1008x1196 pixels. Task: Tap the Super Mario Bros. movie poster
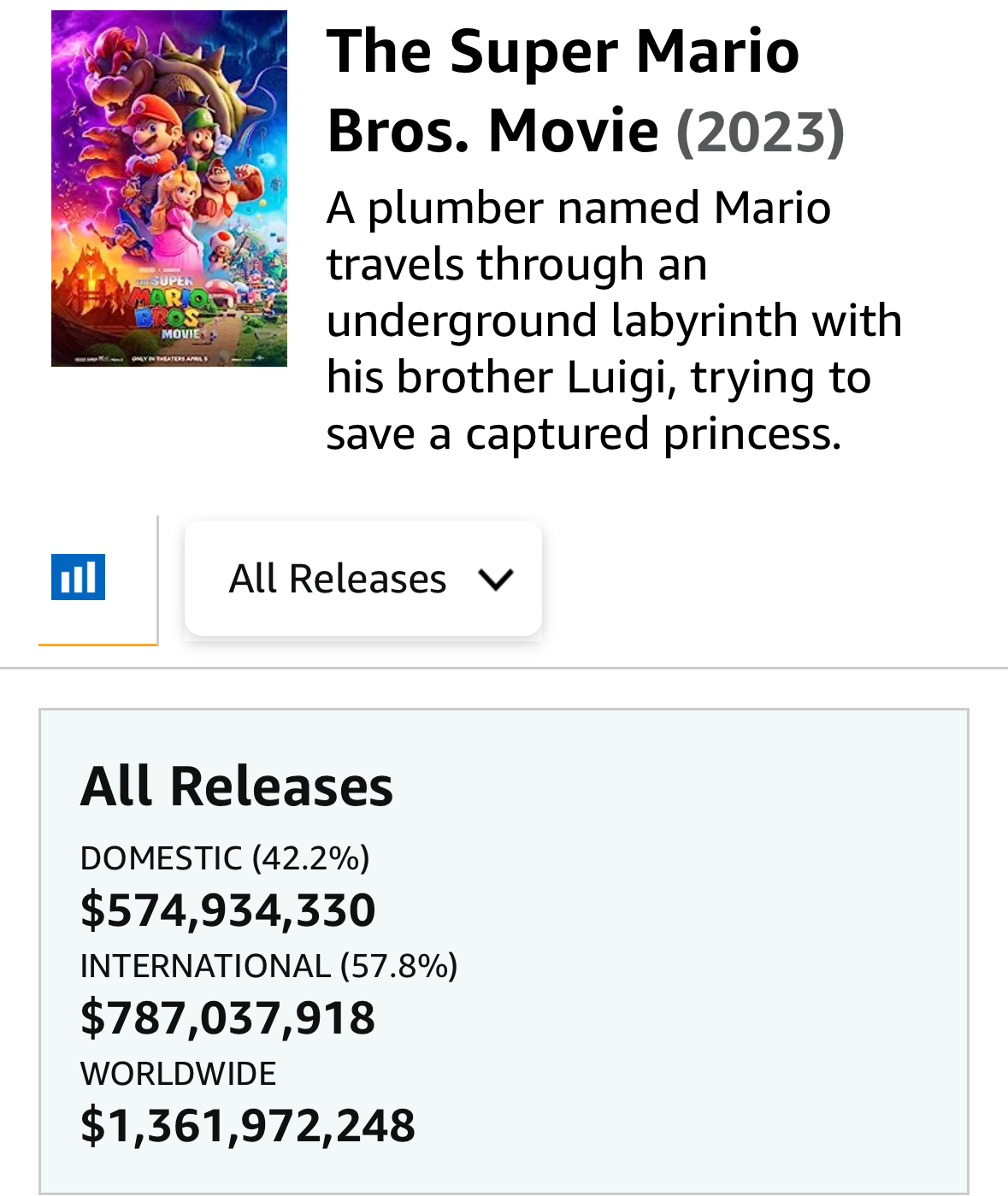tap(169, 188)
